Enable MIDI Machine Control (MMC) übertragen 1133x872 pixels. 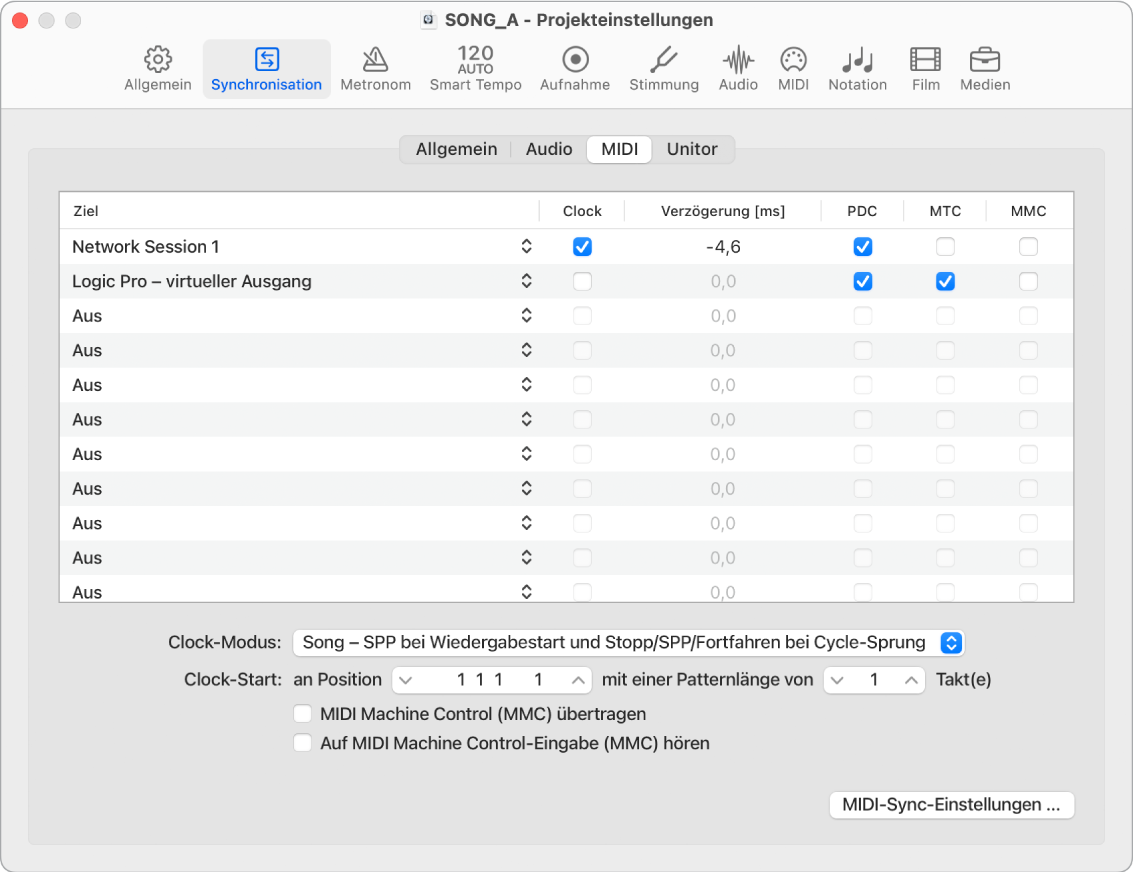302,714
